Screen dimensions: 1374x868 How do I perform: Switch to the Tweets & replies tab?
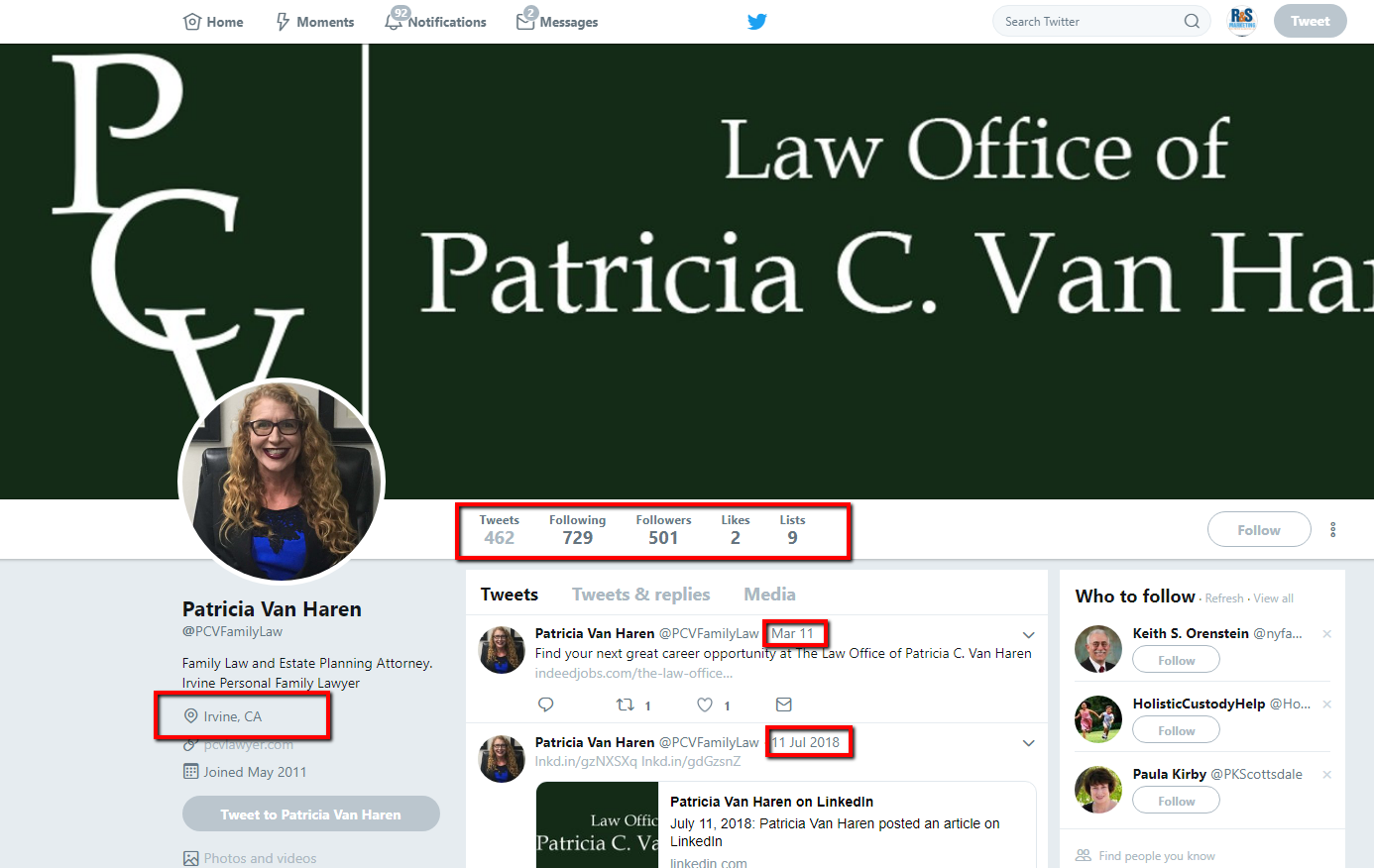641,595
